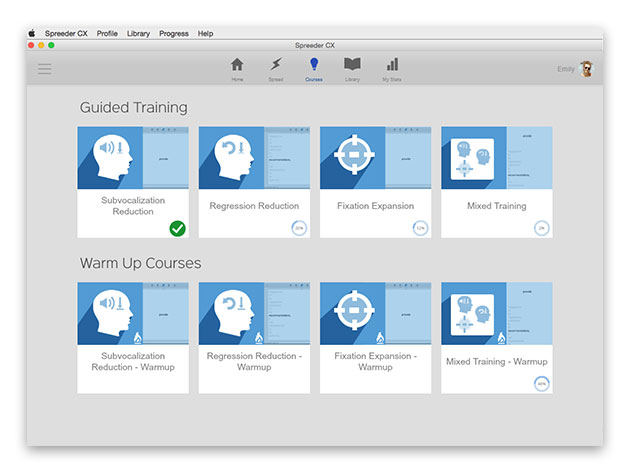Screen dimensions: 630x473
Task: Open the Spreeder CX application menu
Action: 66,33
